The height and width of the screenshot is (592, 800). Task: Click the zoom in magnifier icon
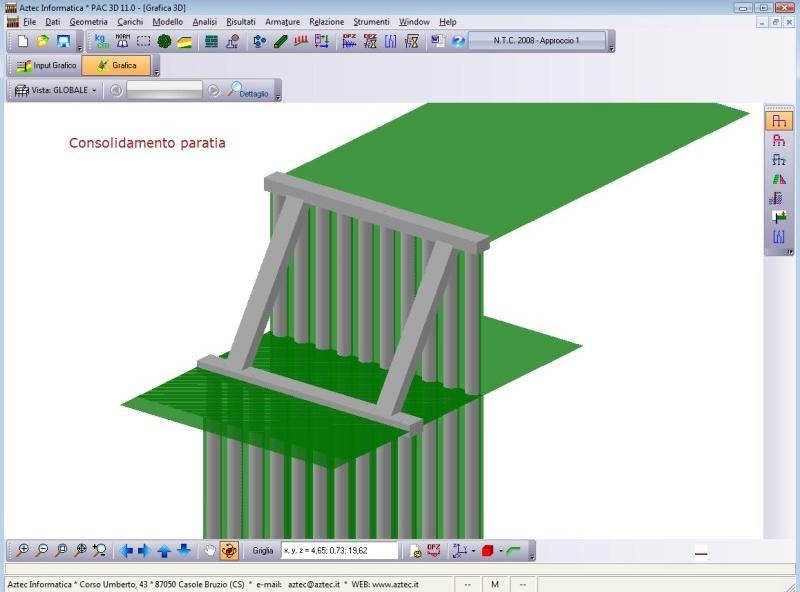(x=23, y=550)
